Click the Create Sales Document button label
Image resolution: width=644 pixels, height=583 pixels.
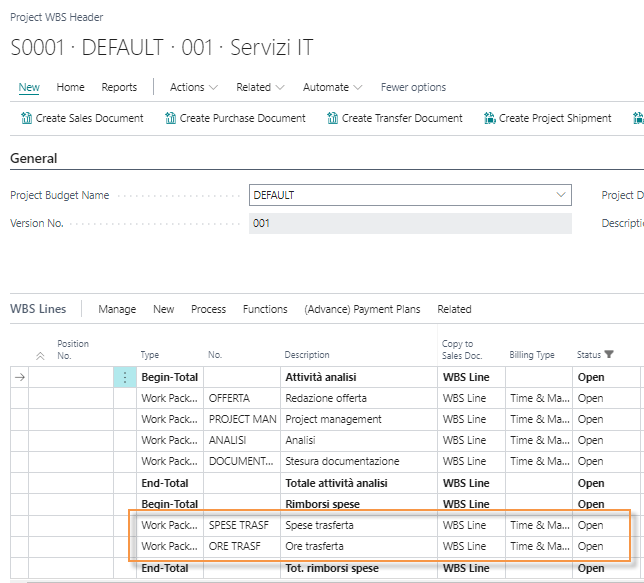point(90,118)
